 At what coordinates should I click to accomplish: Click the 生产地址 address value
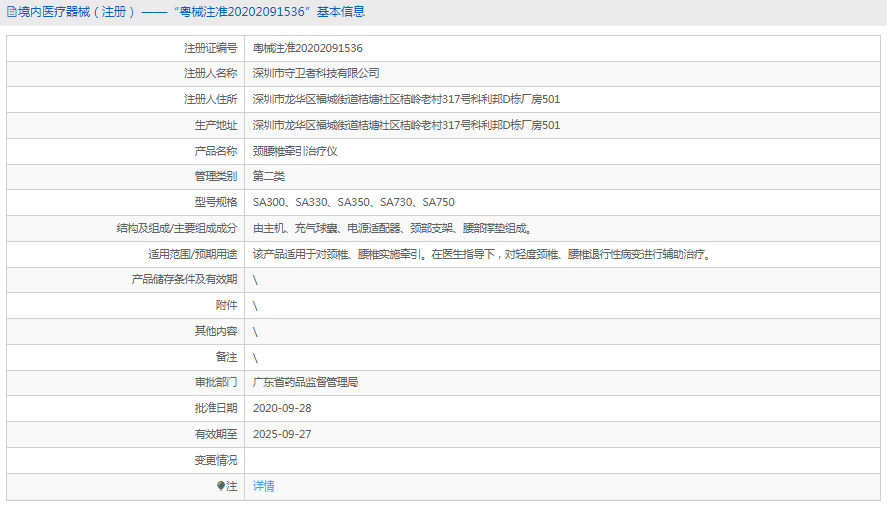coord(406,125)
